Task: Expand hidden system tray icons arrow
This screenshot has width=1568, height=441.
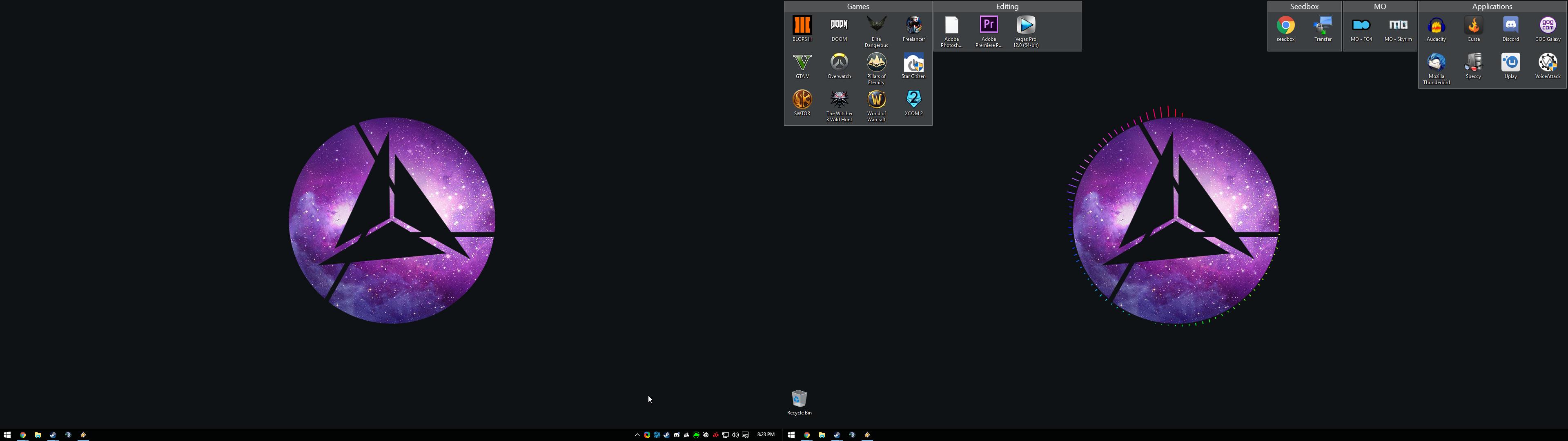Action: pyautogui.click(x=637, y=435)
